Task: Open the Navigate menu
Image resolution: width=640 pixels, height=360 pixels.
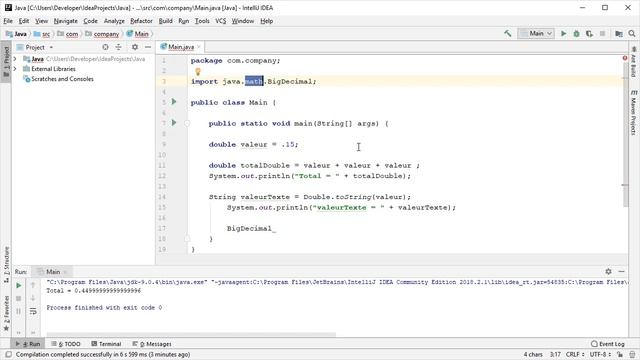Action: (x=65, y=21)
